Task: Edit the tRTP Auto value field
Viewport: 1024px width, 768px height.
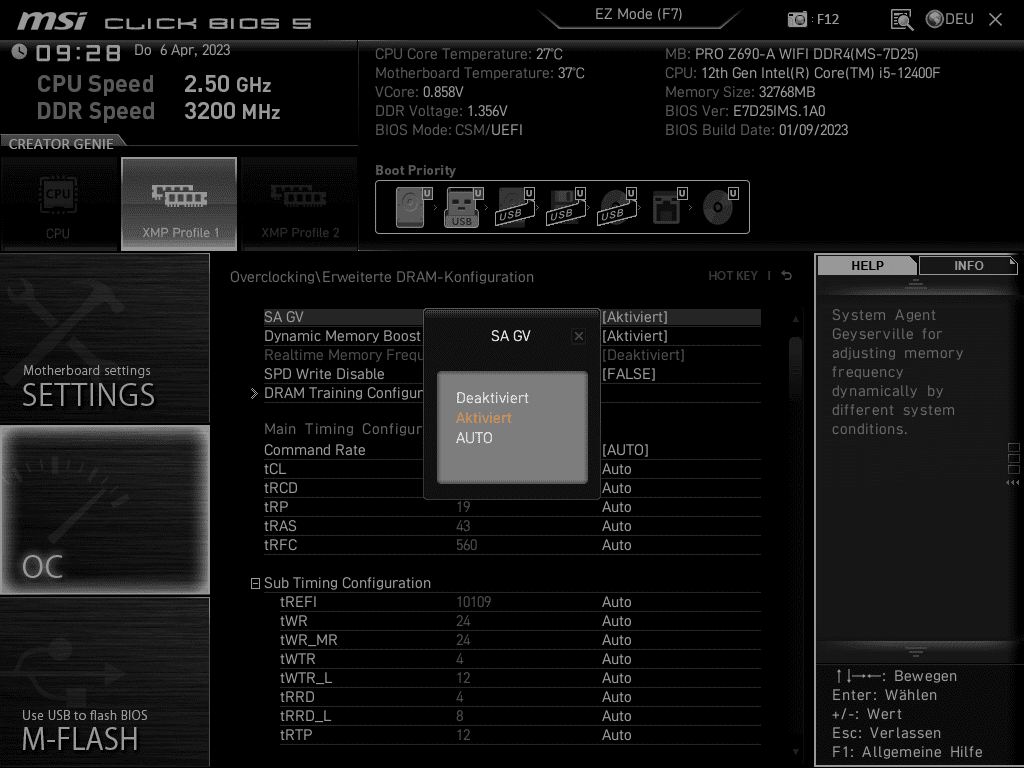Action: coord(616,734)
